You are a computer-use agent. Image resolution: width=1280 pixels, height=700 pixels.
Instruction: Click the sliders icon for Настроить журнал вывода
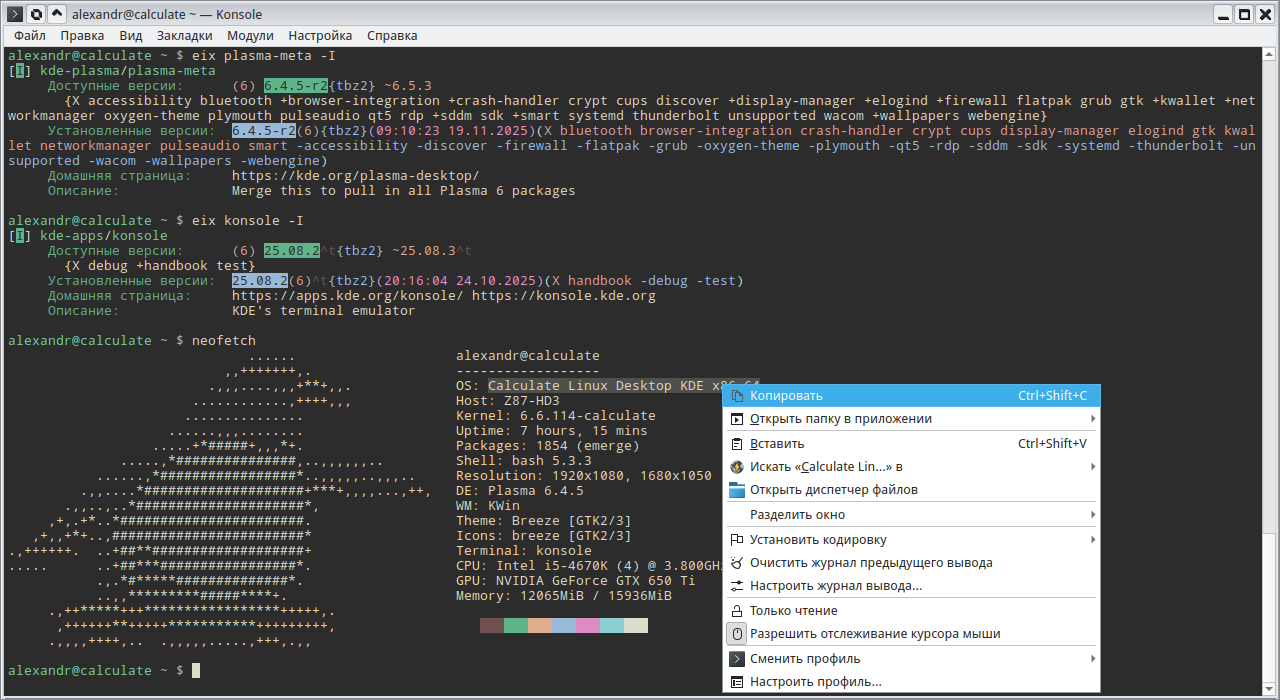coord(737,586)
